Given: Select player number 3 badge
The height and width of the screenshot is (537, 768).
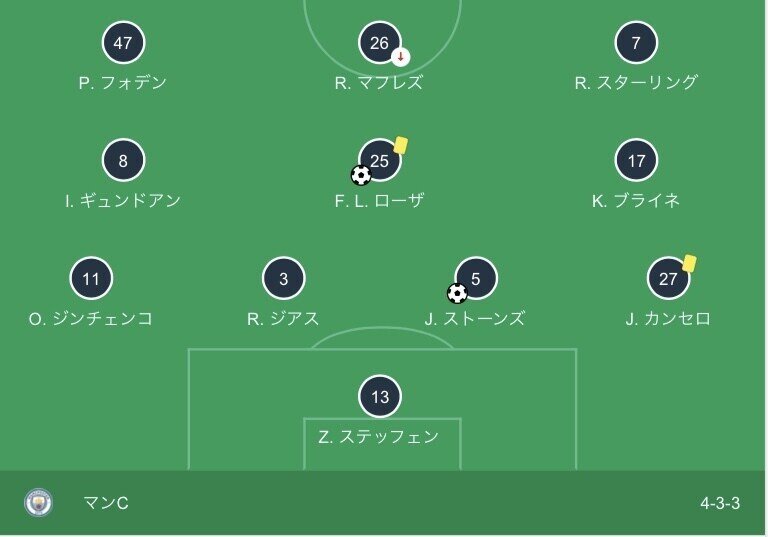Looking at the screenshot, I should coord(283,279).
